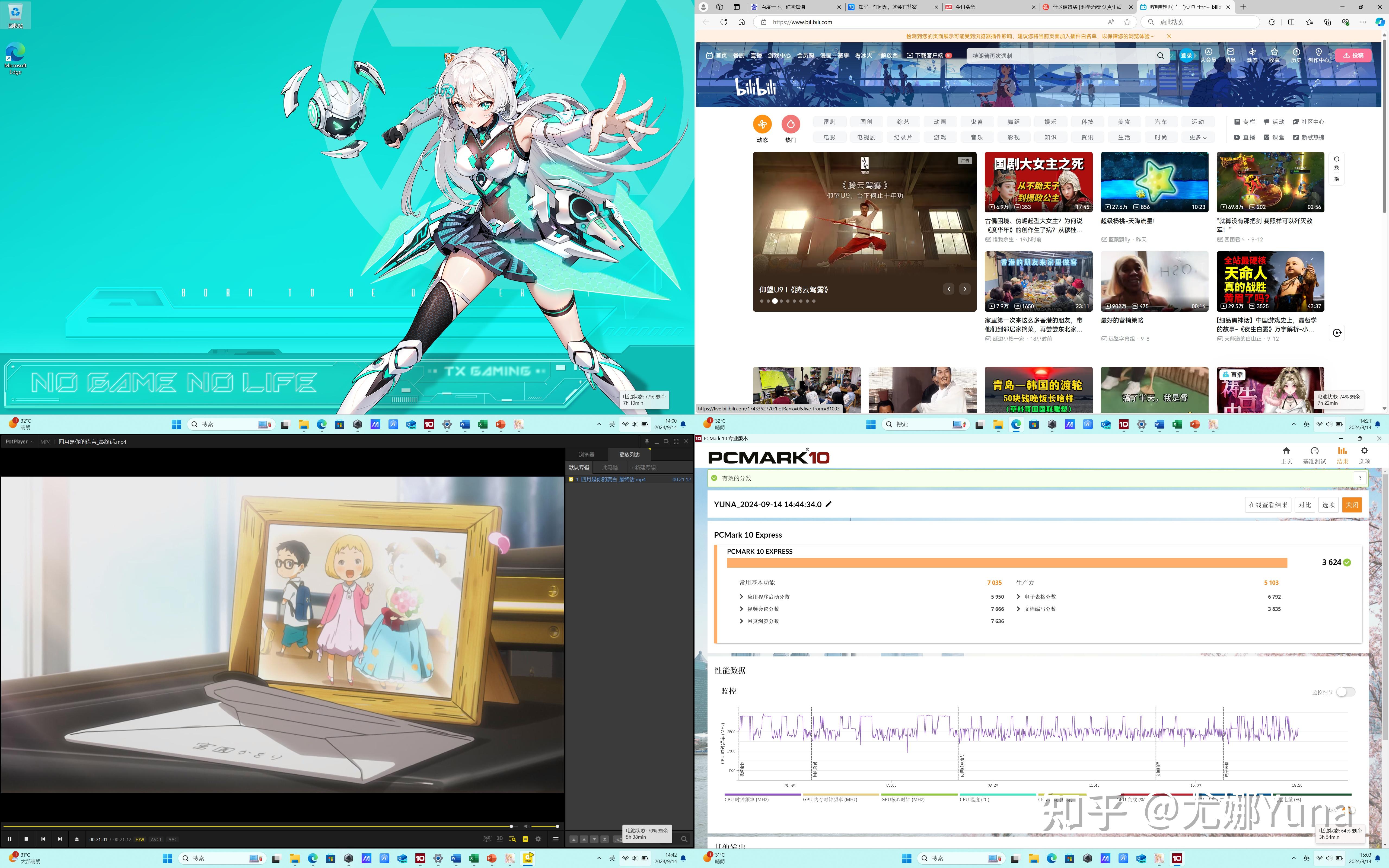Click bilibili 换一换 refresh button
The height and width of the screenshot is (868, 1389).
coord(1336,169)
